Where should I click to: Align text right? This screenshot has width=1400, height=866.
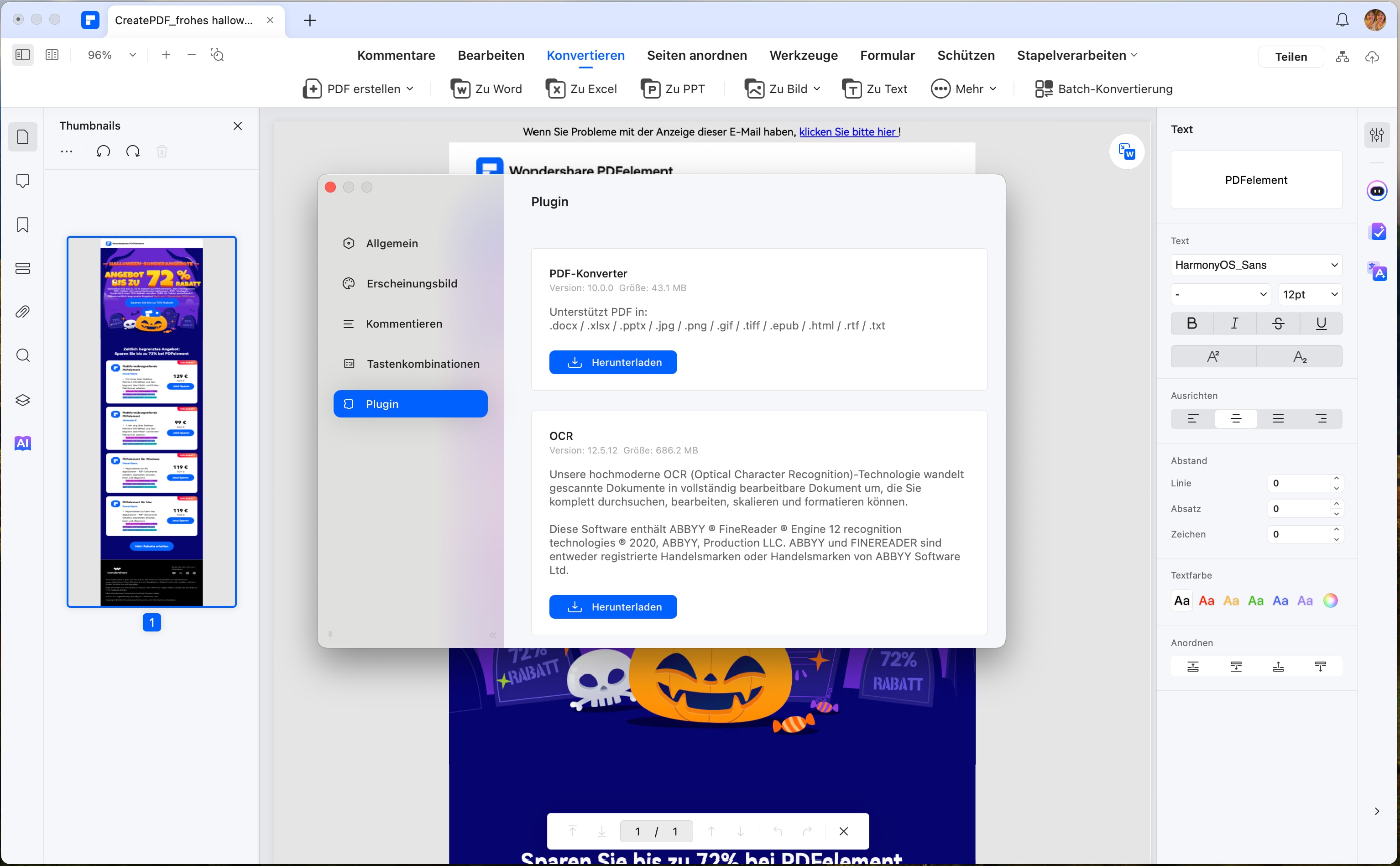click(x=1321, y=419)
